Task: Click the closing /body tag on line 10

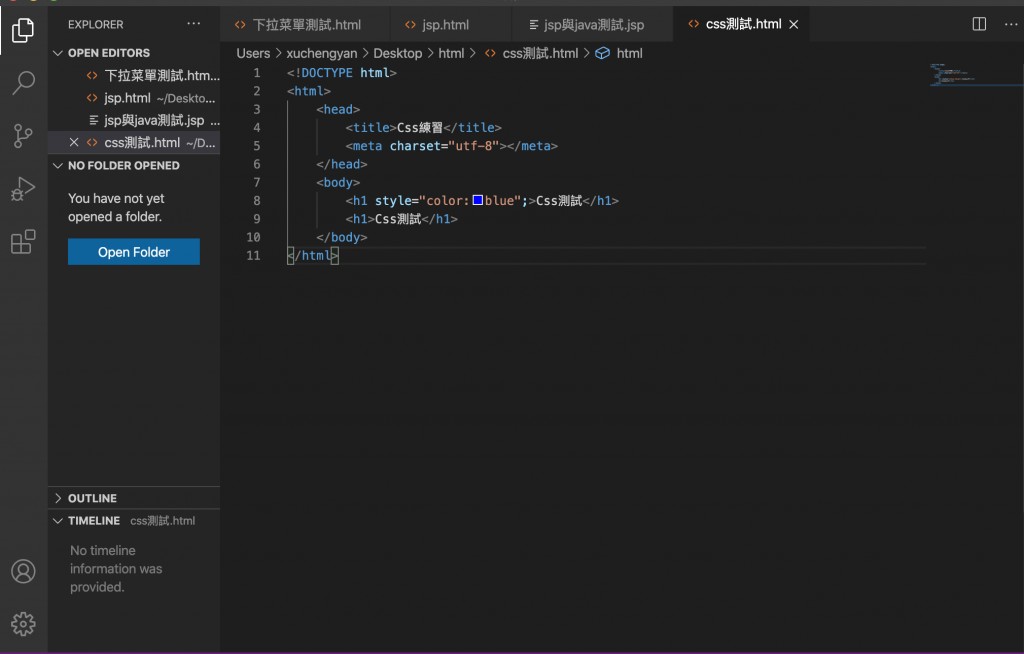Action: (342, 237)
